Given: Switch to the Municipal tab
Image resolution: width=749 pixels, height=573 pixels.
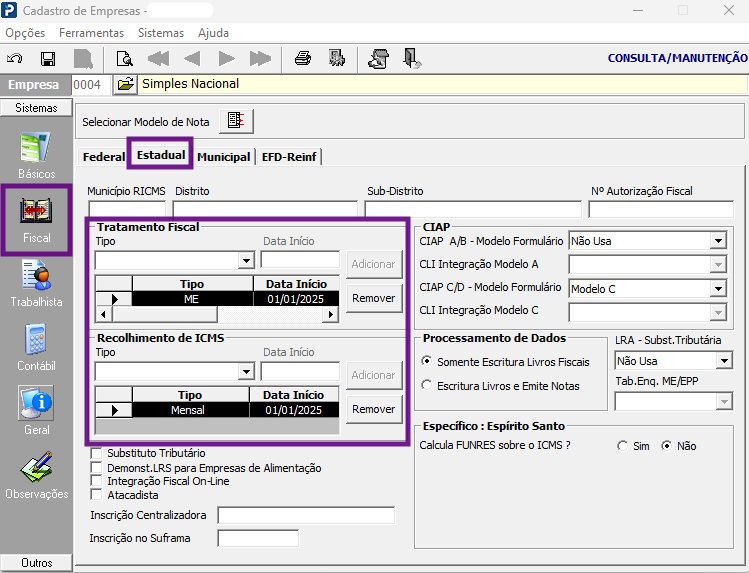Looking at the screenshot, I should [x=224, y=157].
